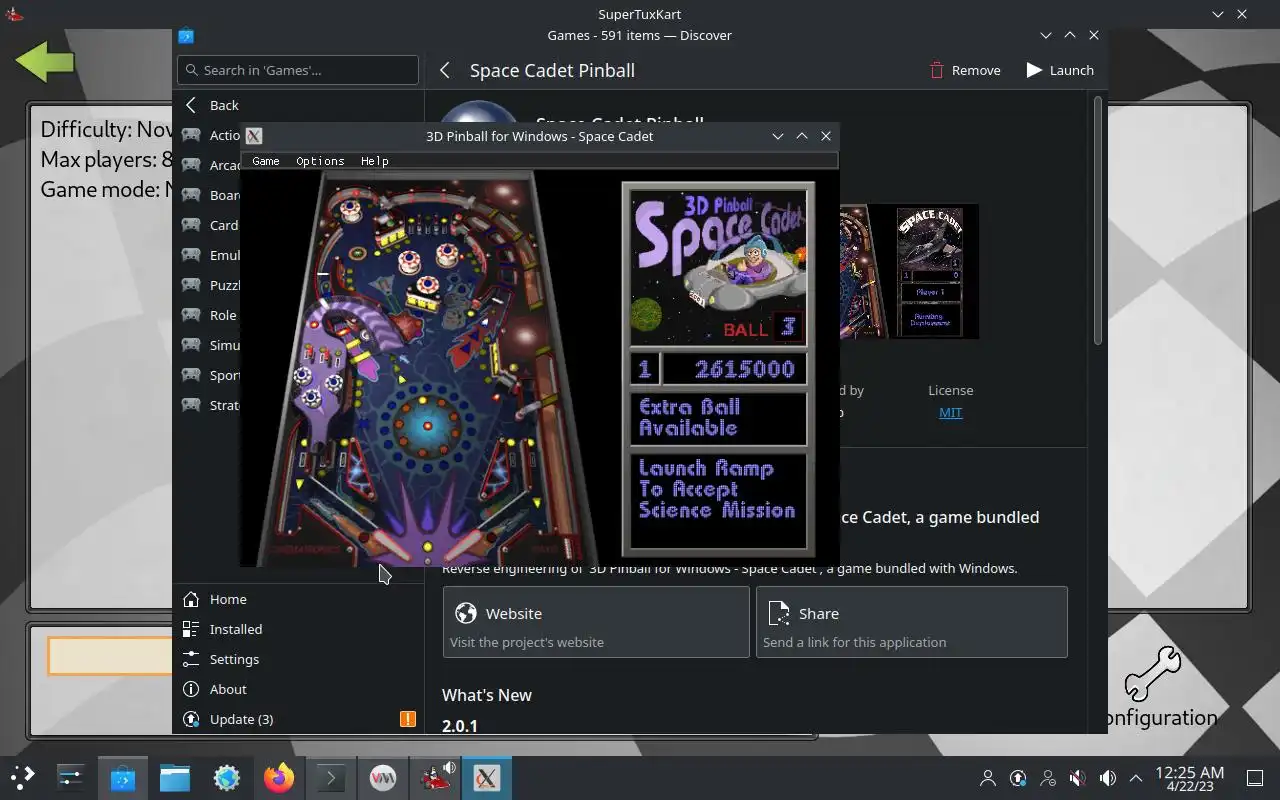Click the show desktop button in taskbar
This screenshot has width=1280, height=800.
tap(1255, 778)
